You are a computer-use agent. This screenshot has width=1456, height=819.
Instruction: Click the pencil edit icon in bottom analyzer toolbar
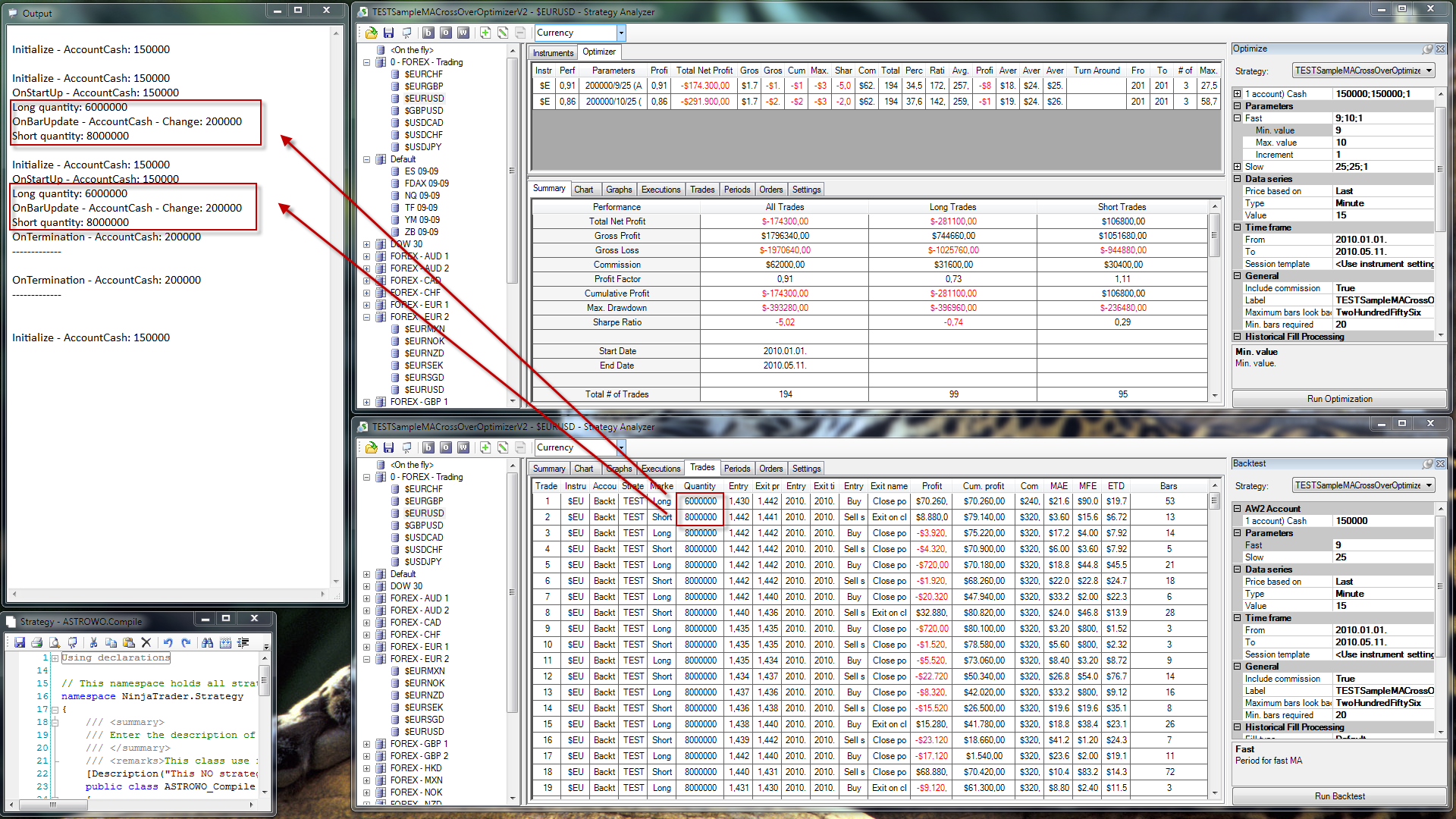coord(503,447)
